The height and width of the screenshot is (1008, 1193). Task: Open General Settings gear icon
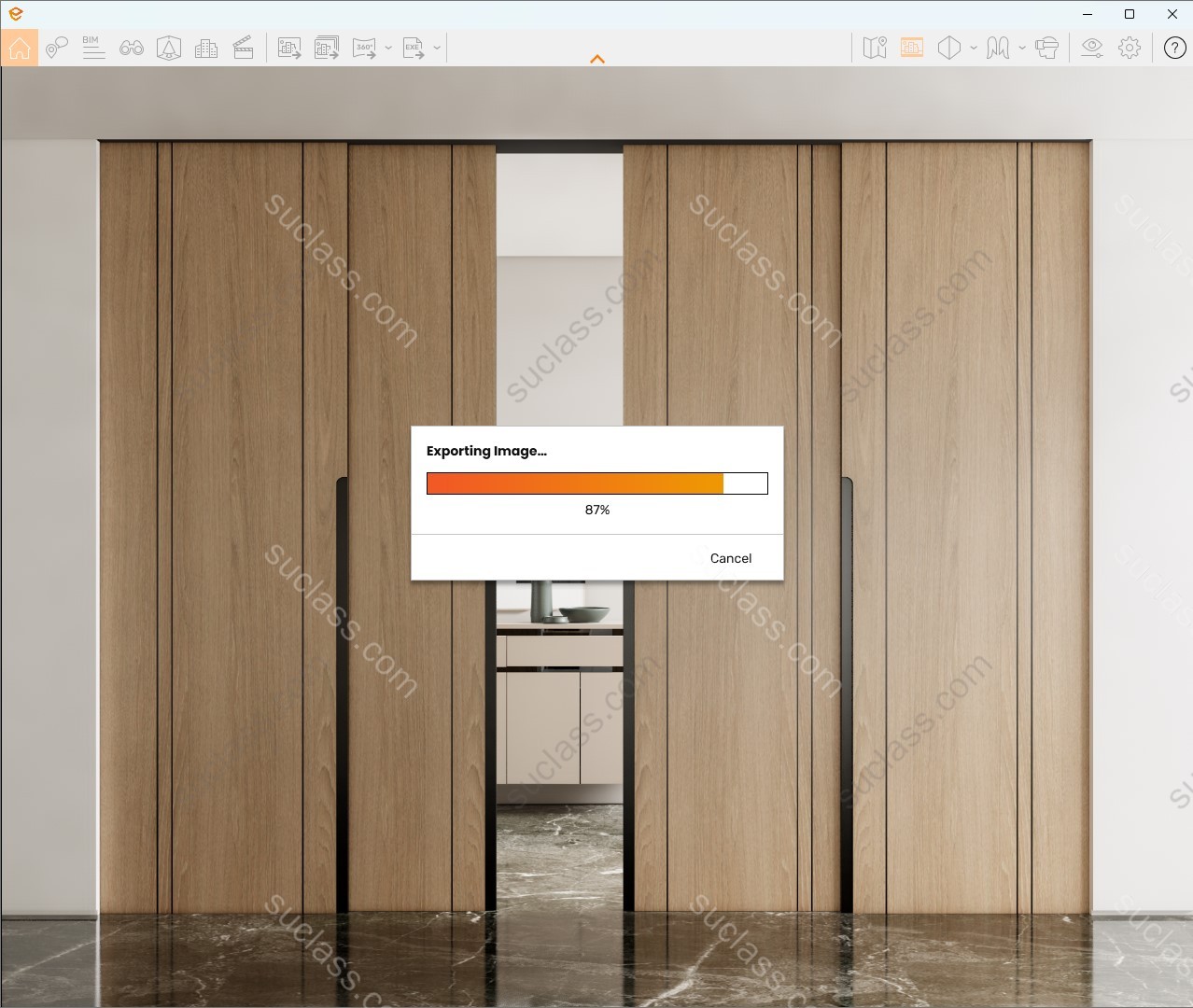point(1130,48)
